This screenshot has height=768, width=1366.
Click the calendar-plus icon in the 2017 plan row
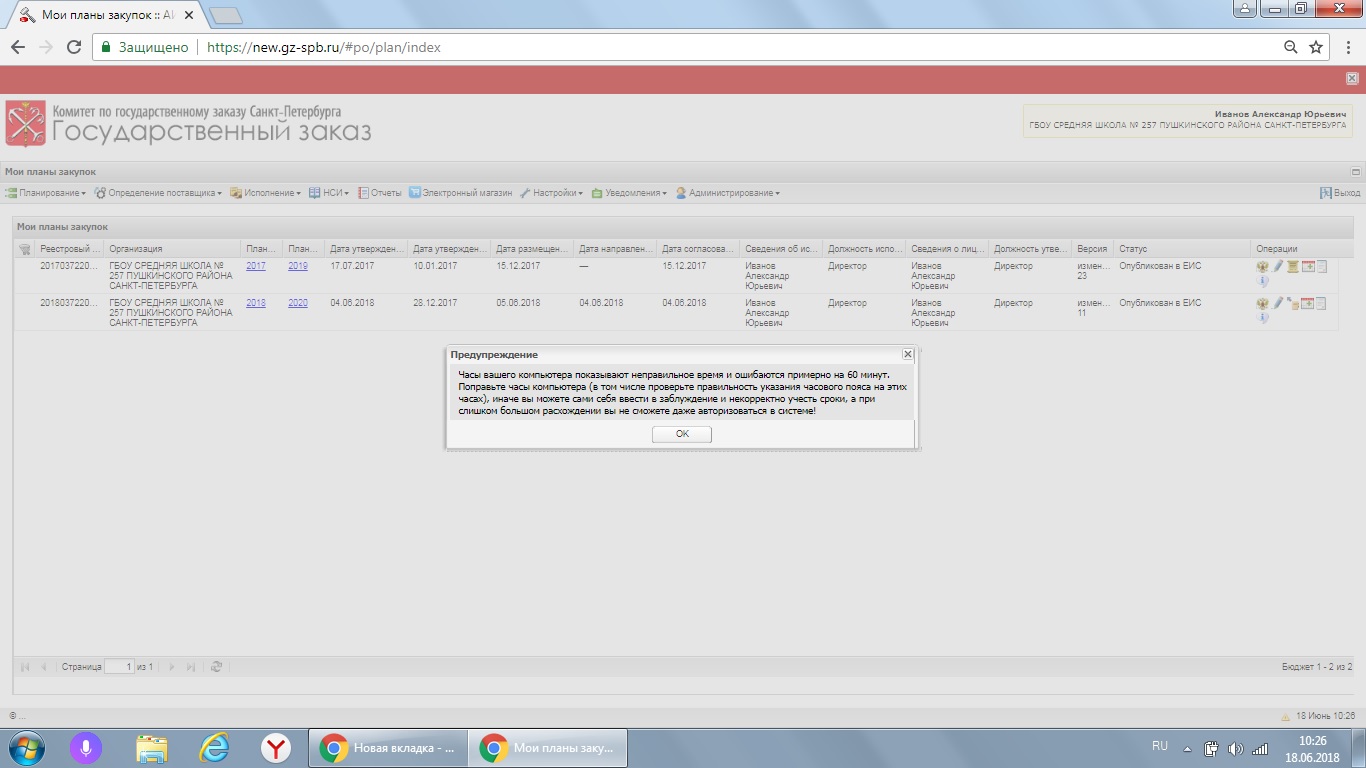pos(1307,266)
